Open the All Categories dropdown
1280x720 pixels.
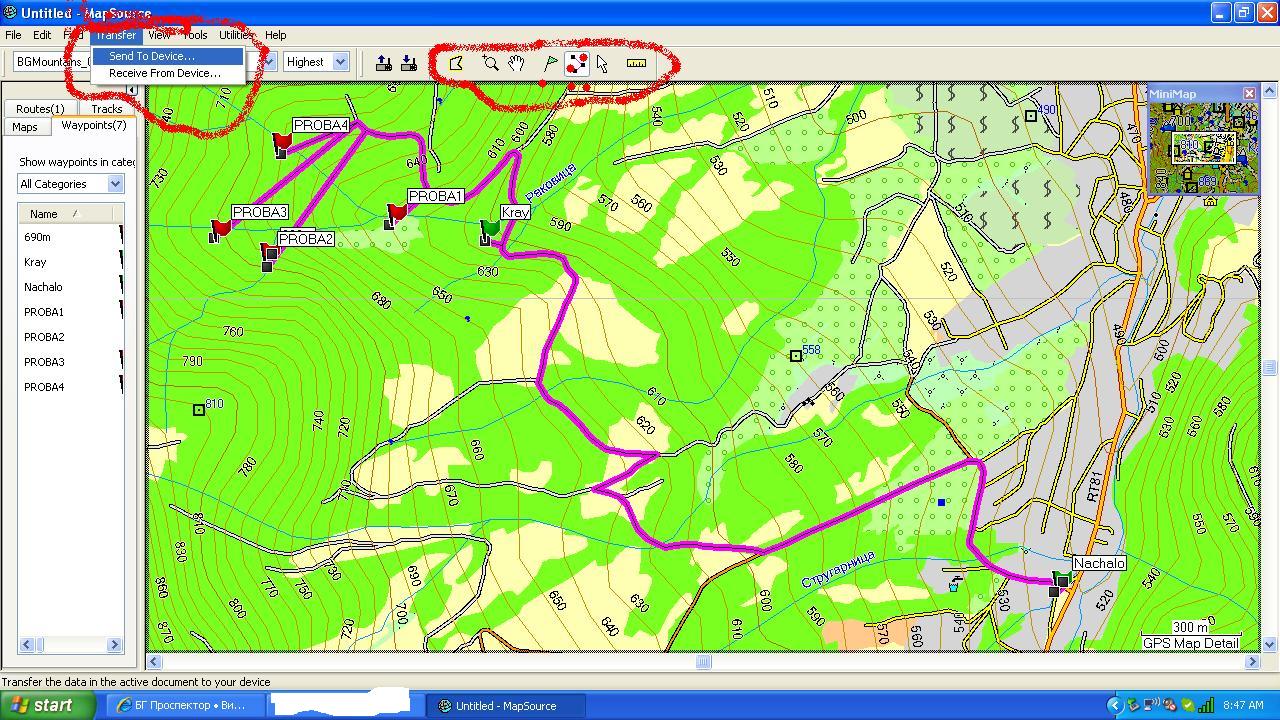(115, 184)
